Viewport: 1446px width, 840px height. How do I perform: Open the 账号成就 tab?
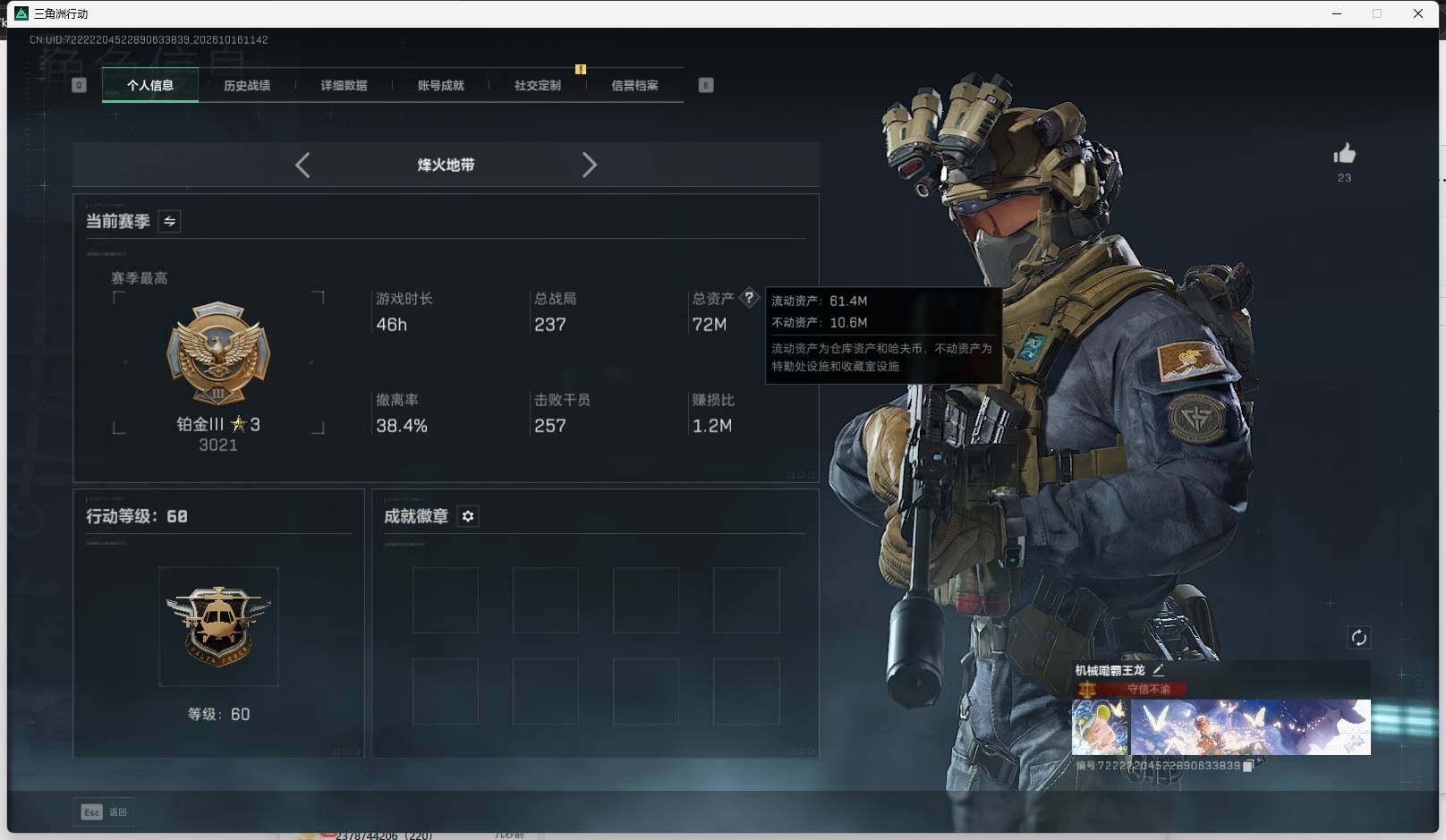pos(441,86)
